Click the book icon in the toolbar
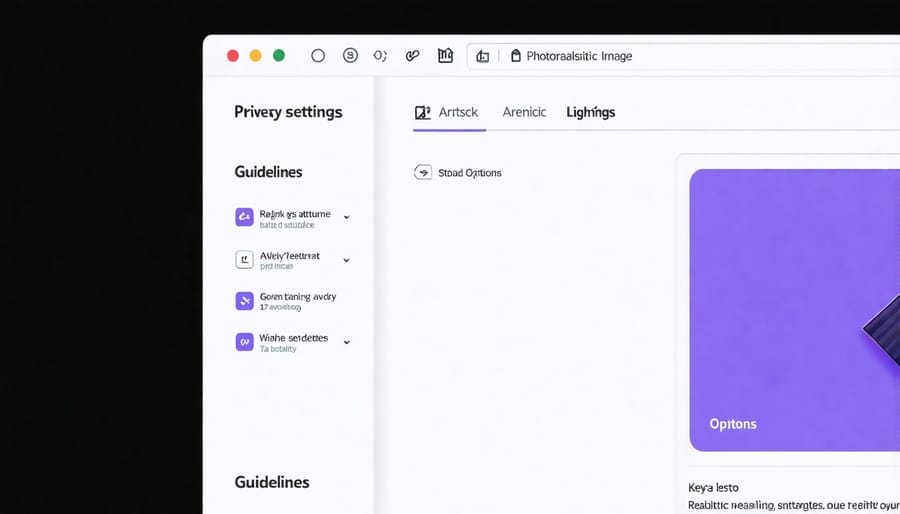 [445, 55]
